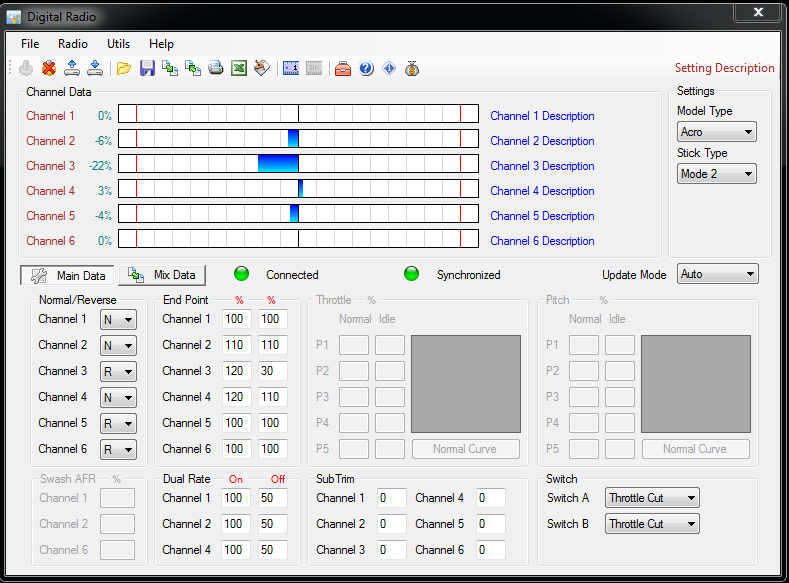Viewport: 789px width, 583px height.
Task: Click Dual Rate Channel 4 Off field 50
Action: (273, 550)
